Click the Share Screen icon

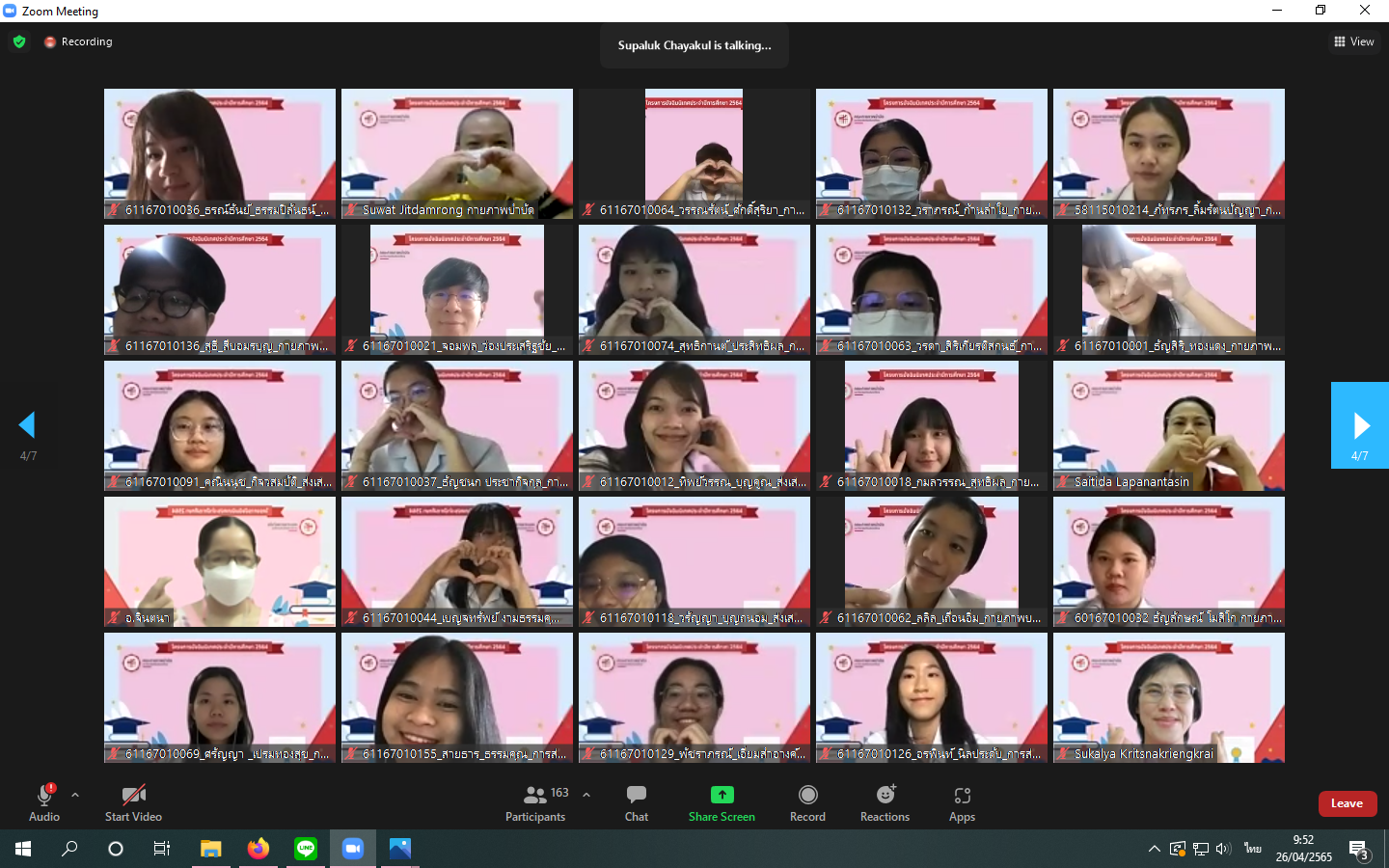point(722,795)
